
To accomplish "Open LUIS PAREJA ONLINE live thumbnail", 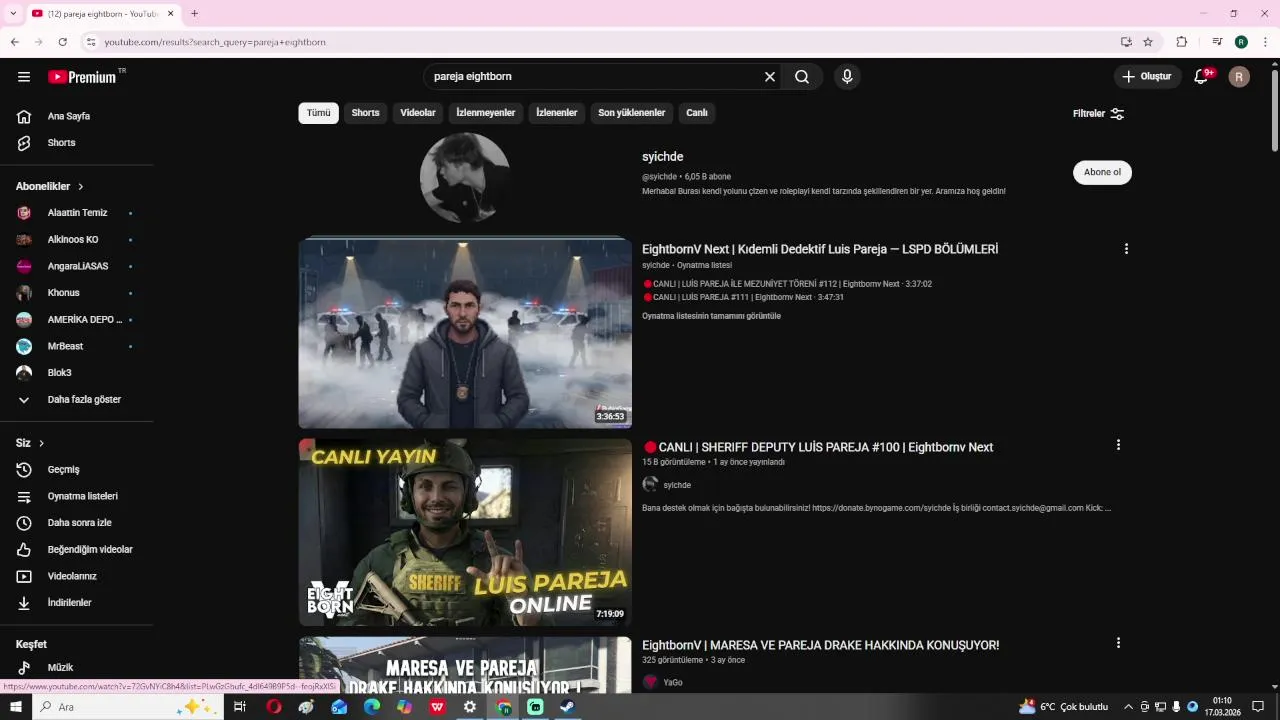I will click(465, 532).
